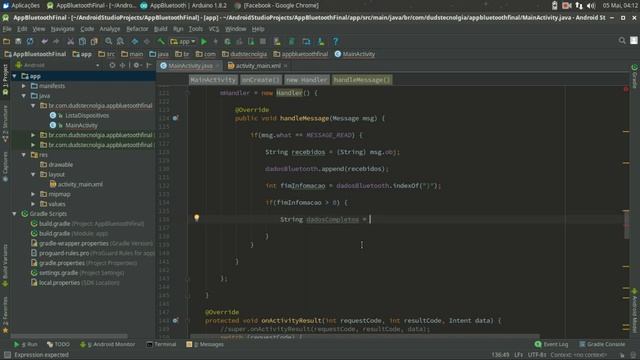Collapse the res folder
The height and width of the screenshot is (360, 640).
pos(24,155)
